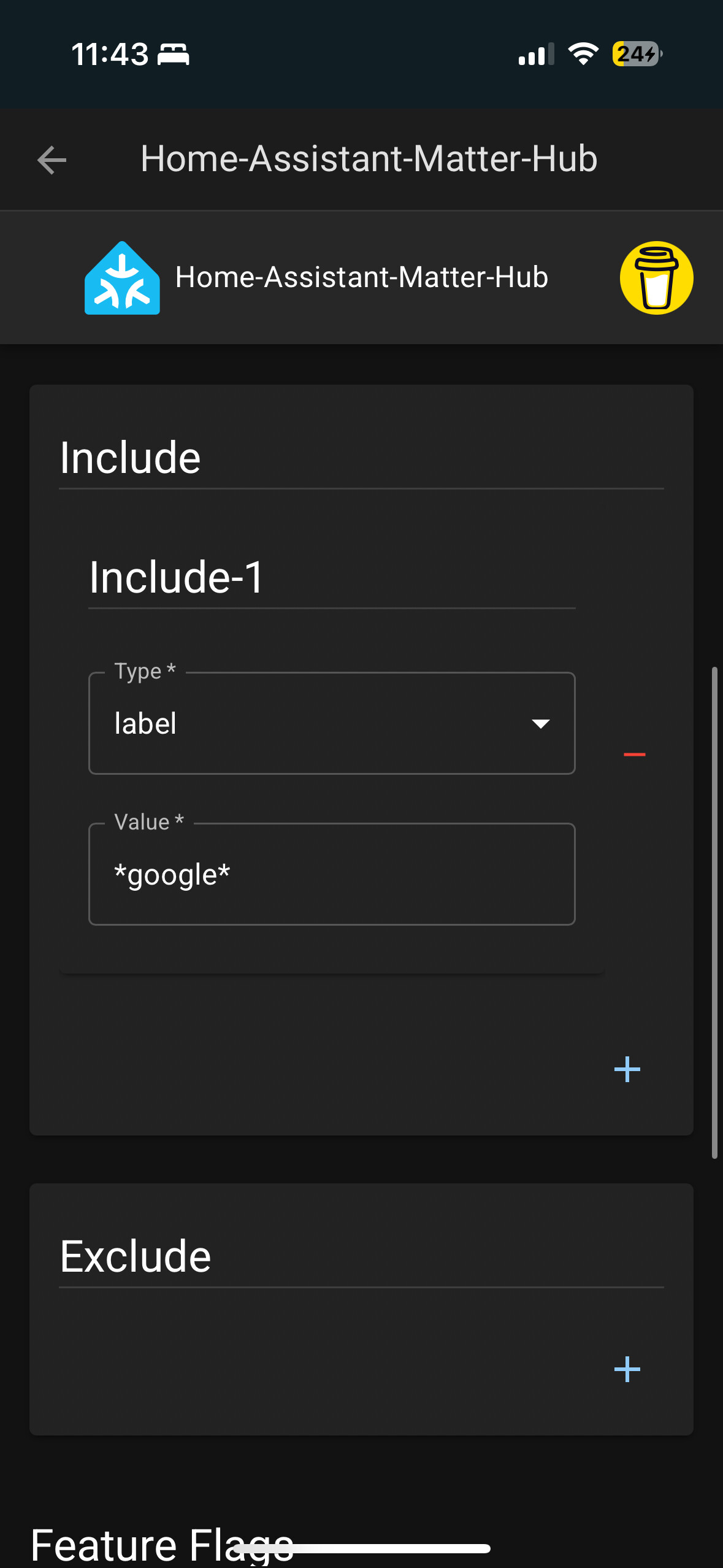Image resolution: width=723 pixels, height=1568 pixels.
Task: Tap the yellow battery indicator
Action: (637, 54)
